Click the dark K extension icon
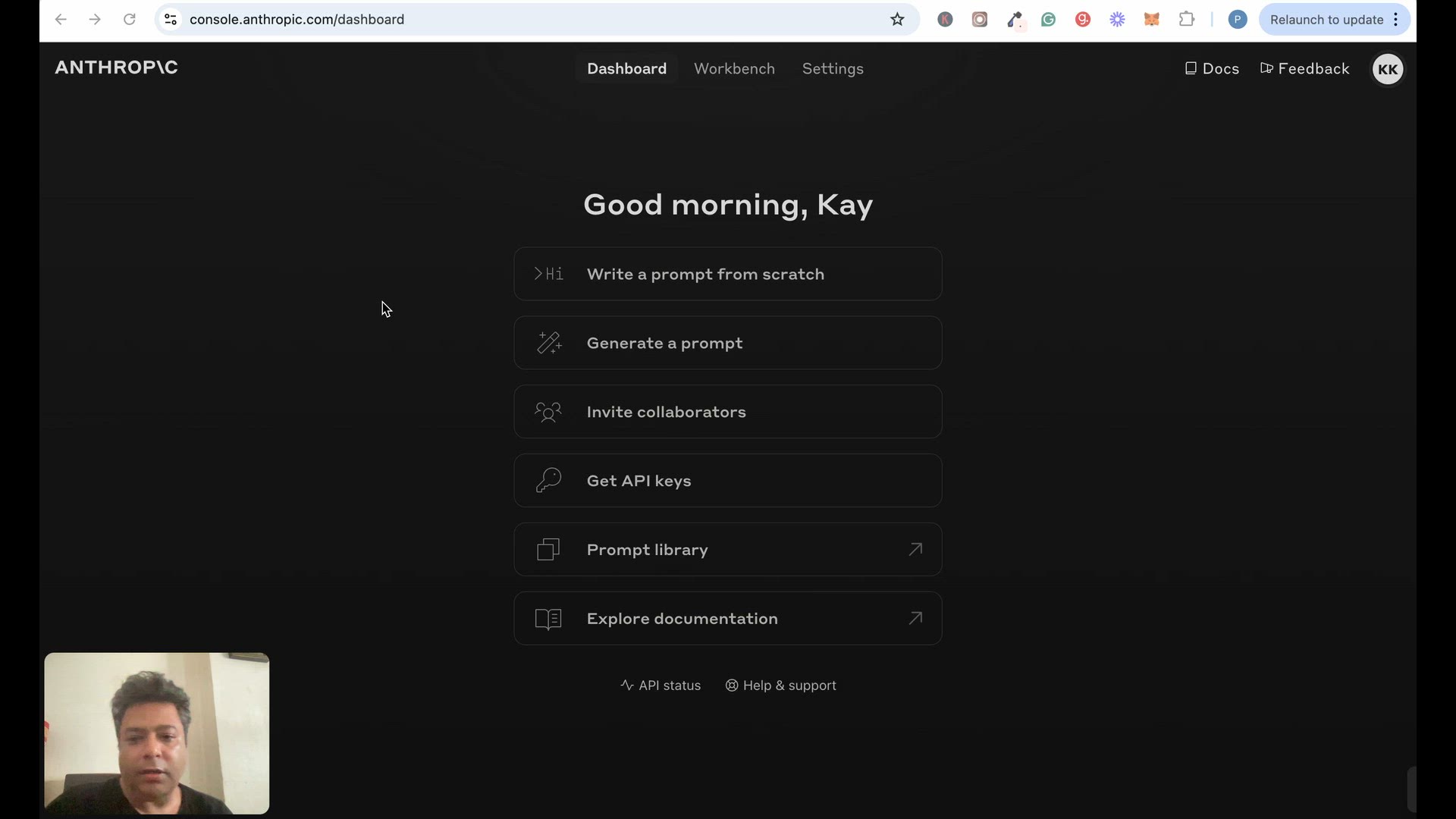The image size is (1456, 819). pos(945,20)
